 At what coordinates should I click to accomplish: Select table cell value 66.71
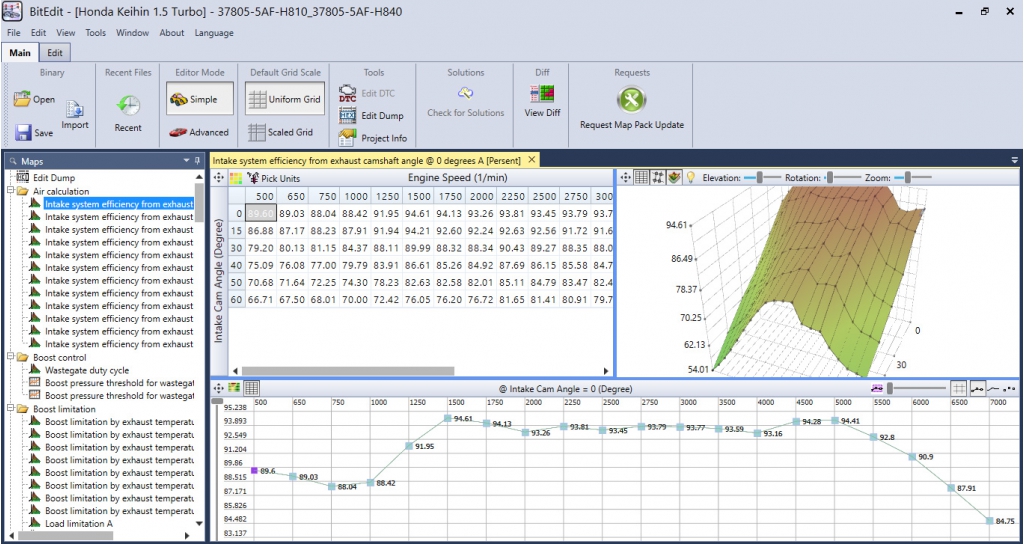261,300
